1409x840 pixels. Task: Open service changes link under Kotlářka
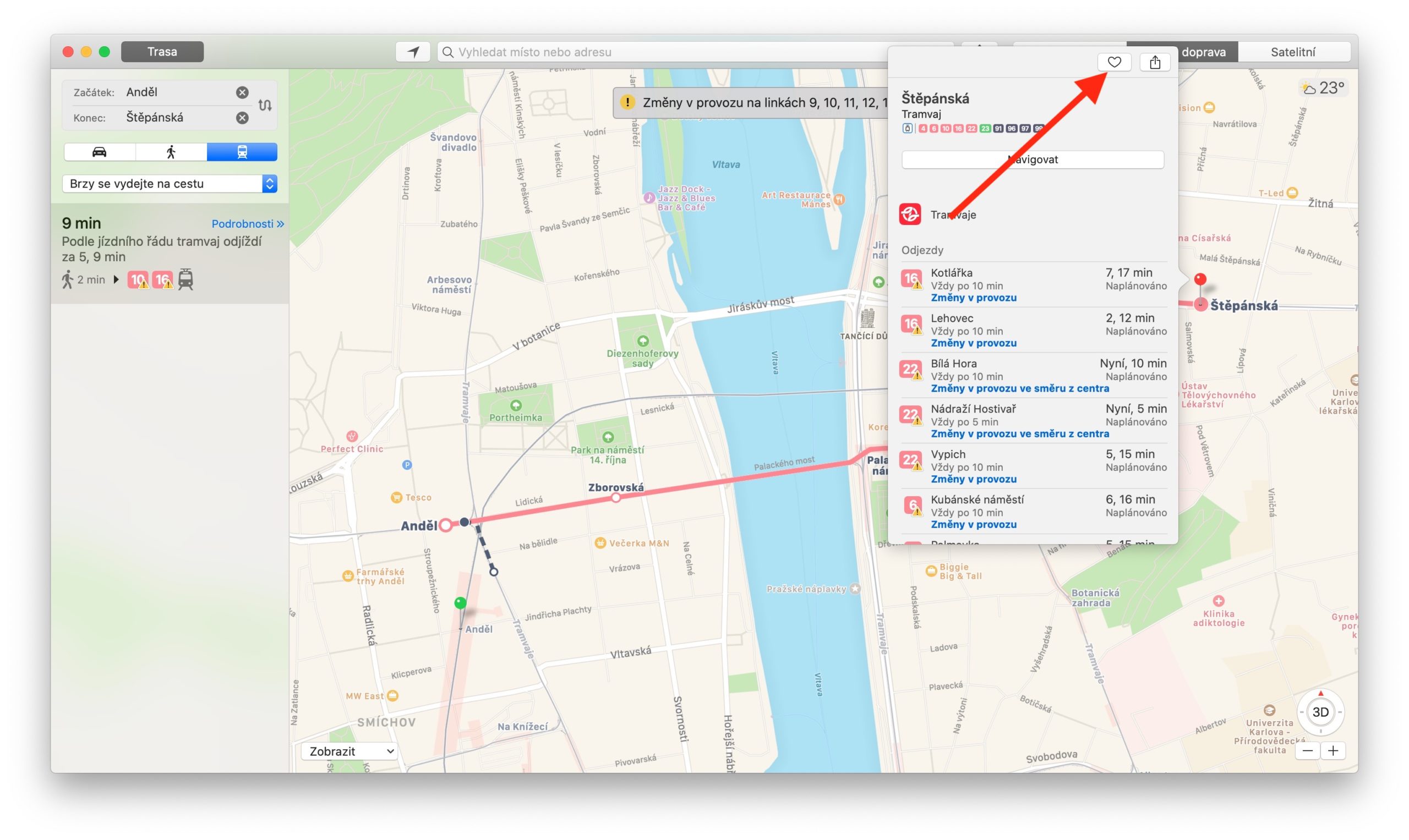974,298
